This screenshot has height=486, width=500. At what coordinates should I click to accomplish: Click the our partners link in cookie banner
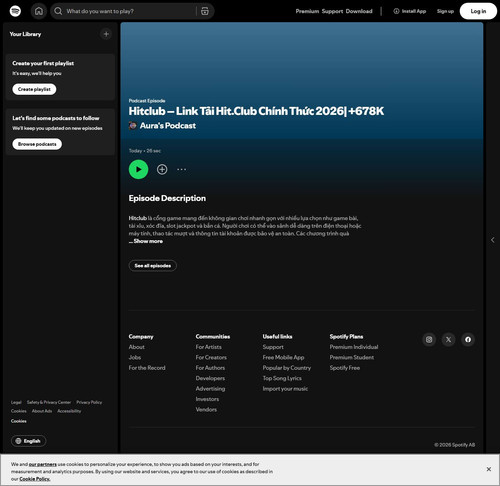(43, 464)
